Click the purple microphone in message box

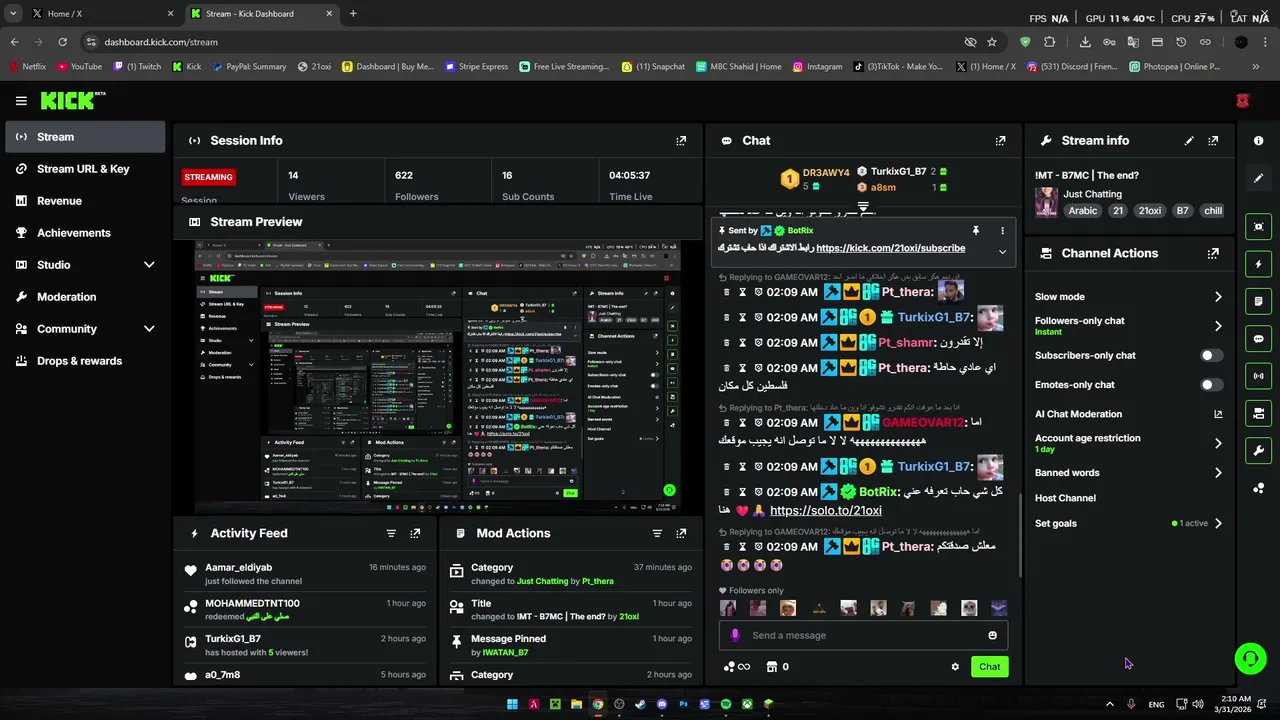click(735, 635)
